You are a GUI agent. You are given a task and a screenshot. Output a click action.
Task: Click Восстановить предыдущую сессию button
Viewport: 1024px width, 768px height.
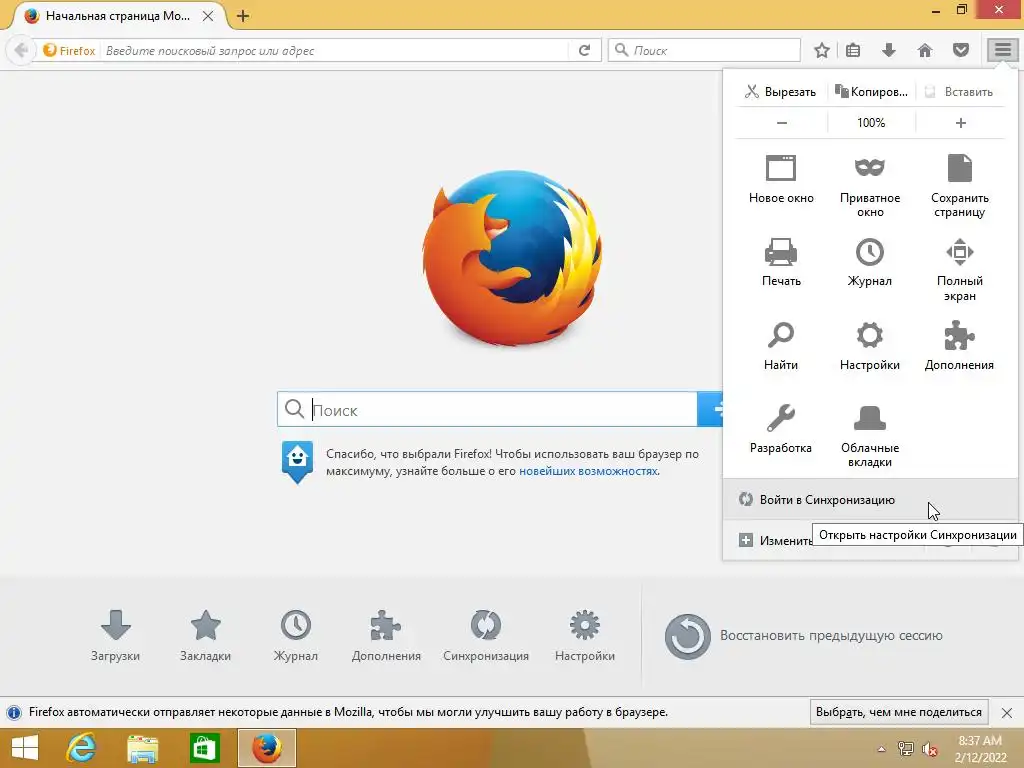click(803, 635)
